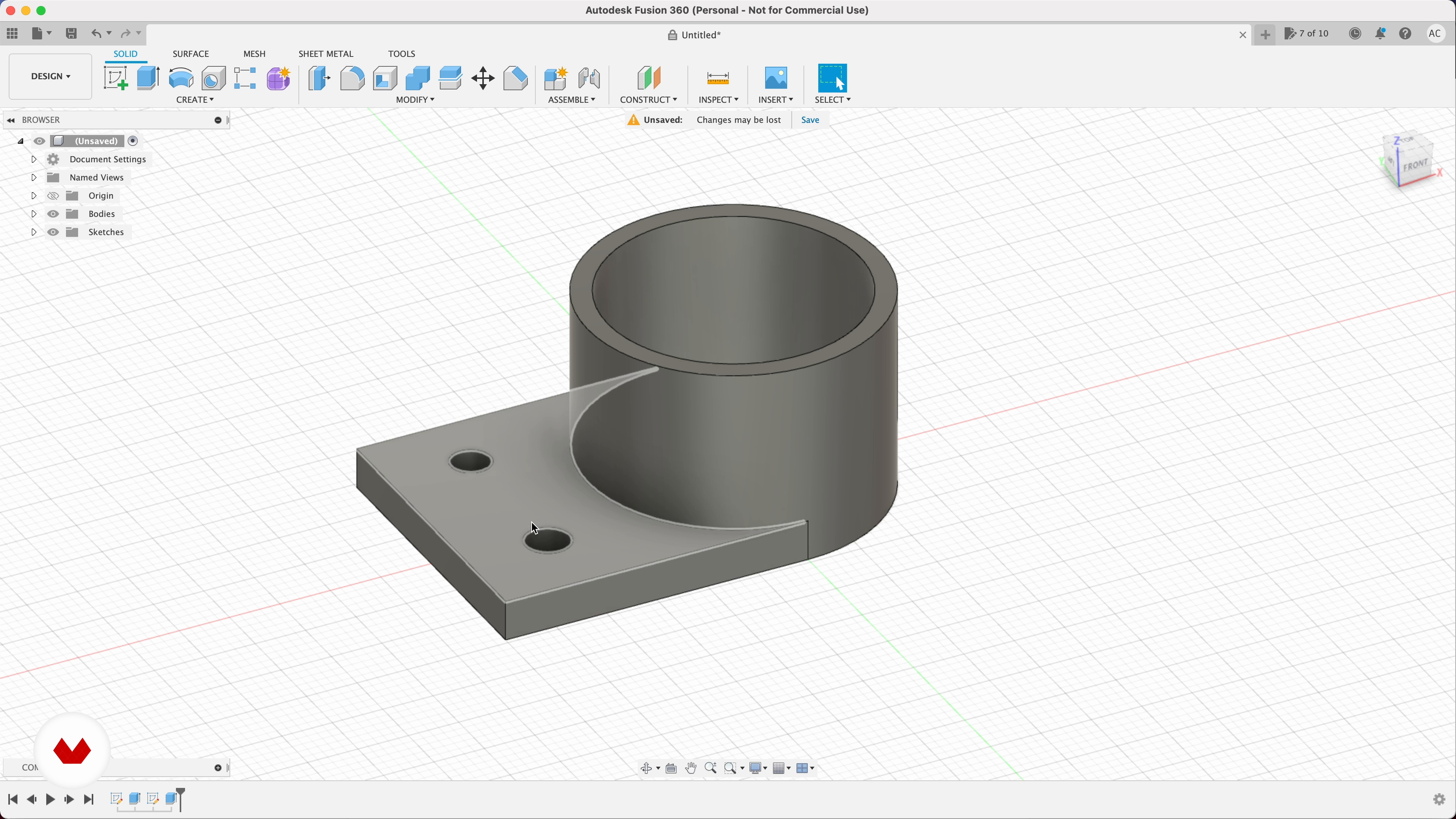Collapse the Unsaved root component
Image resolution: width=1456 pixels, height=819 pixels.
point(20,141)
